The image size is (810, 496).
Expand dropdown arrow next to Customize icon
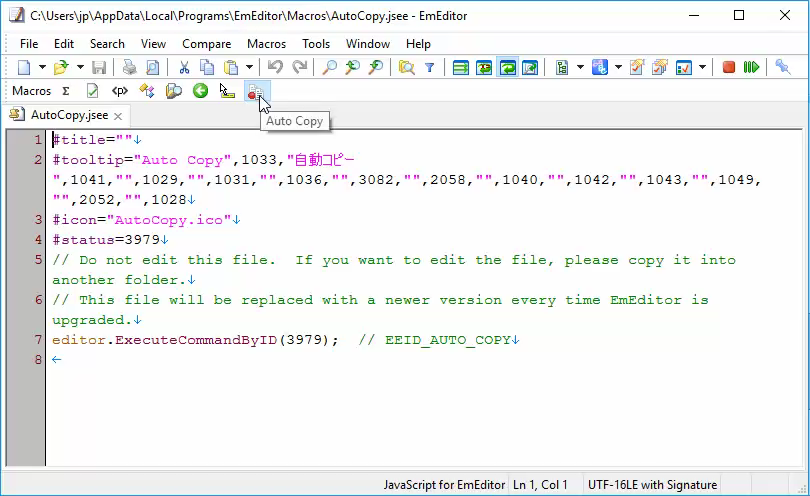pyautogui.click(x=702, y=67)
